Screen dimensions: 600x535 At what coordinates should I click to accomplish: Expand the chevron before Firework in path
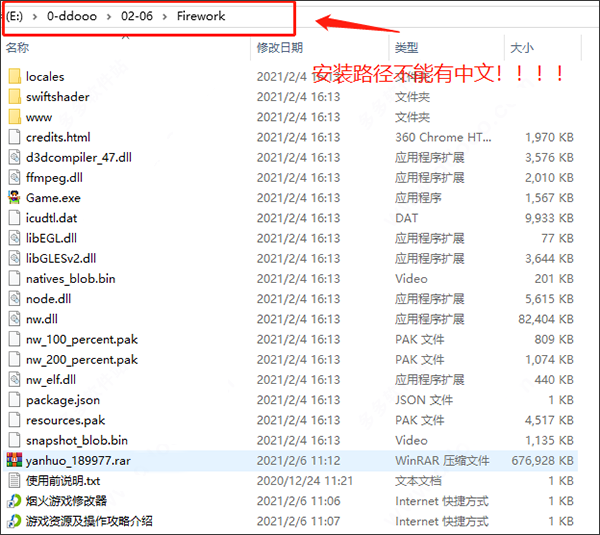point(164,17)
